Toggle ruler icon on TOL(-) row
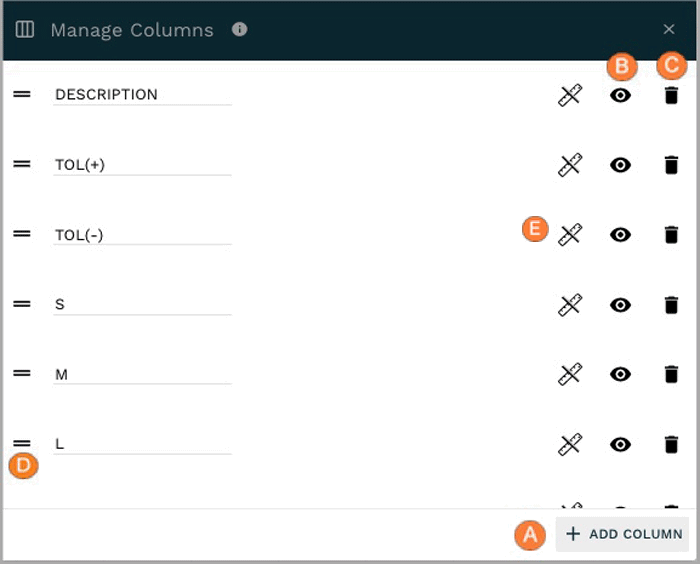Screen dimensions: 700x564 click(570, 234)
